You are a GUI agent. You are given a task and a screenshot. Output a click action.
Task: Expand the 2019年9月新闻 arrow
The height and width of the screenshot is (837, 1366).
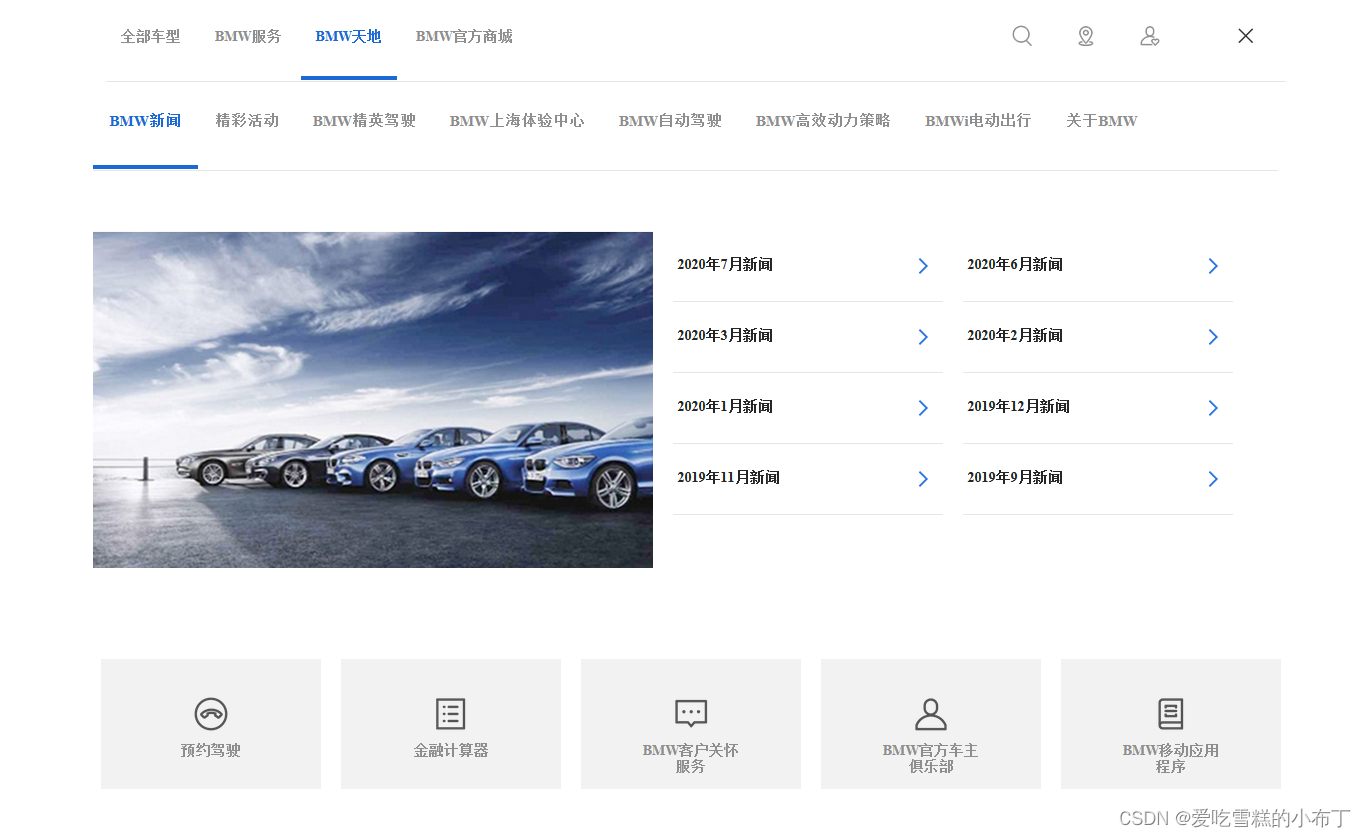click(1213, 479)
